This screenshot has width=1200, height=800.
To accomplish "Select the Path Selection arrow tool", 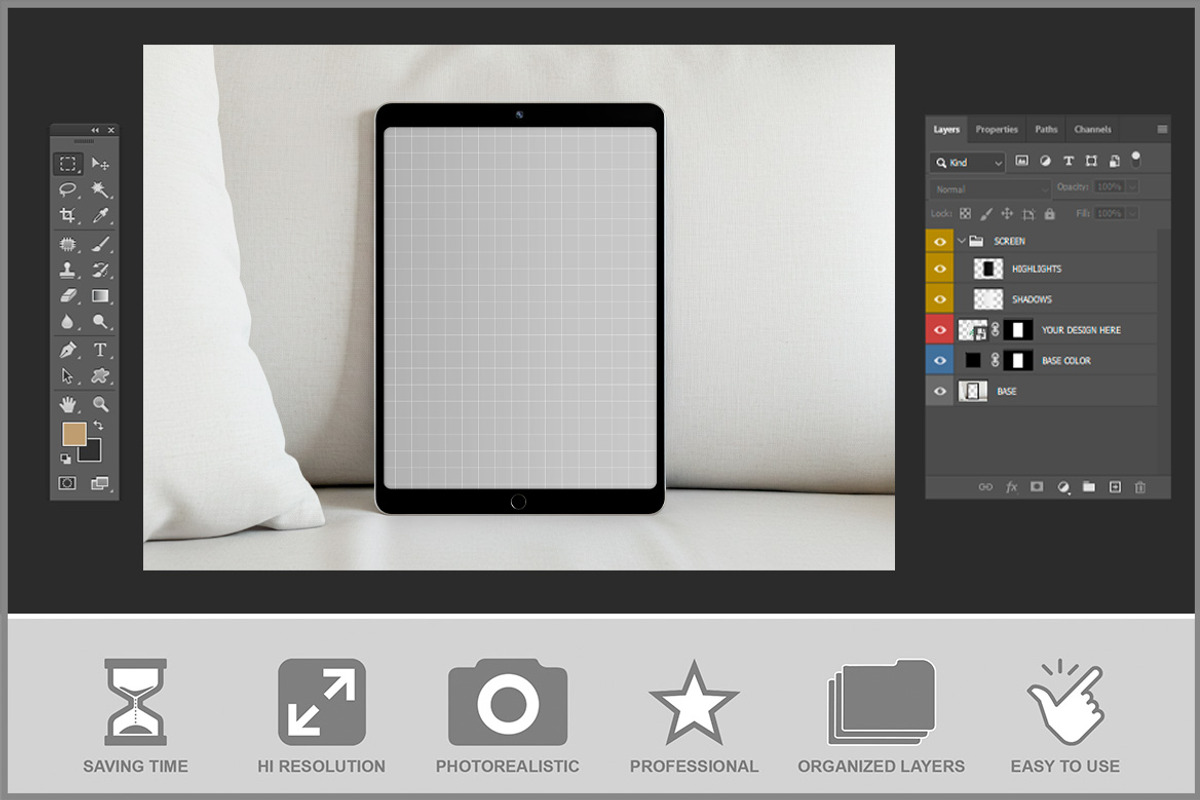I will (x=68, y=376).
